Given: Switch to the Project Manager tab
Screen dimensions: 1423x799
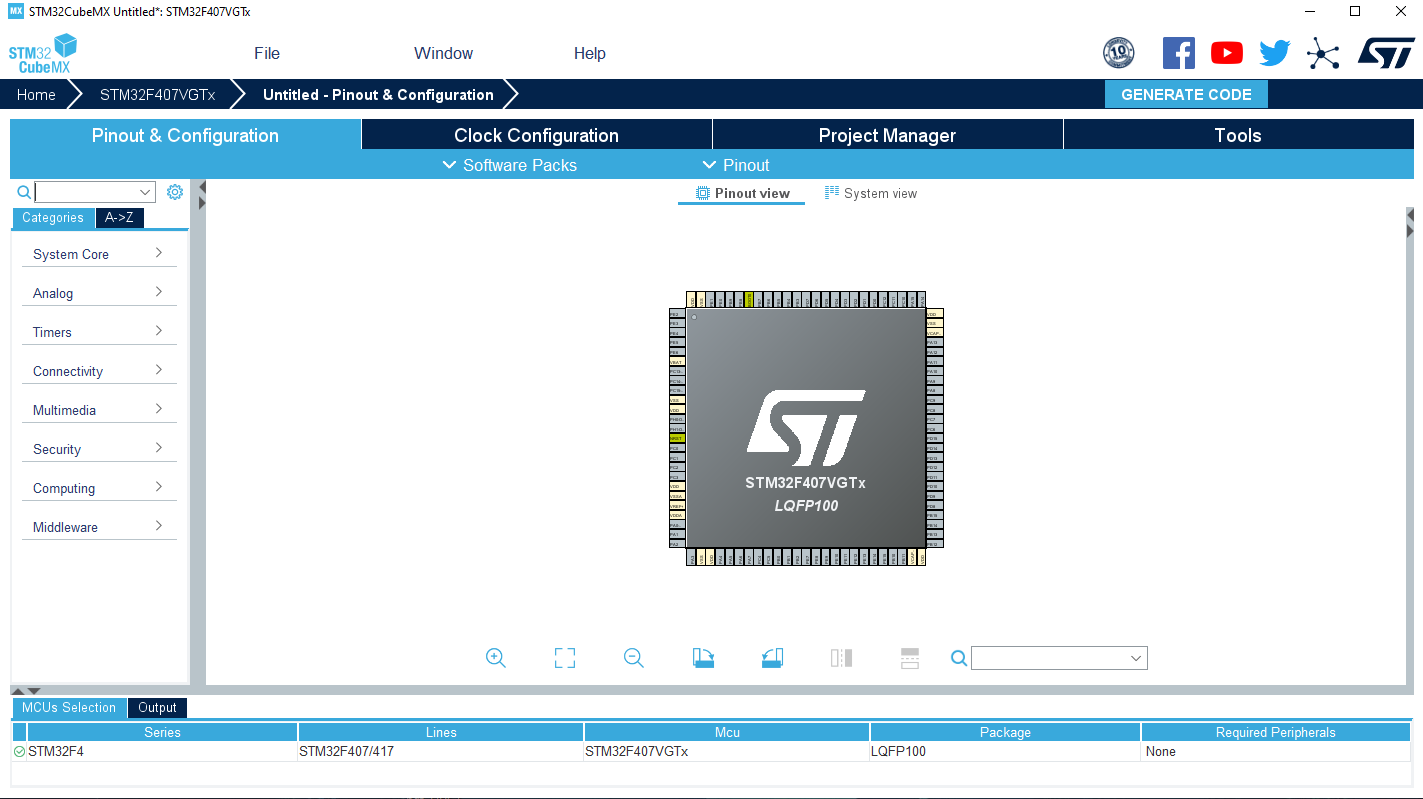Looking at the screenshot, I should point(887,134).
